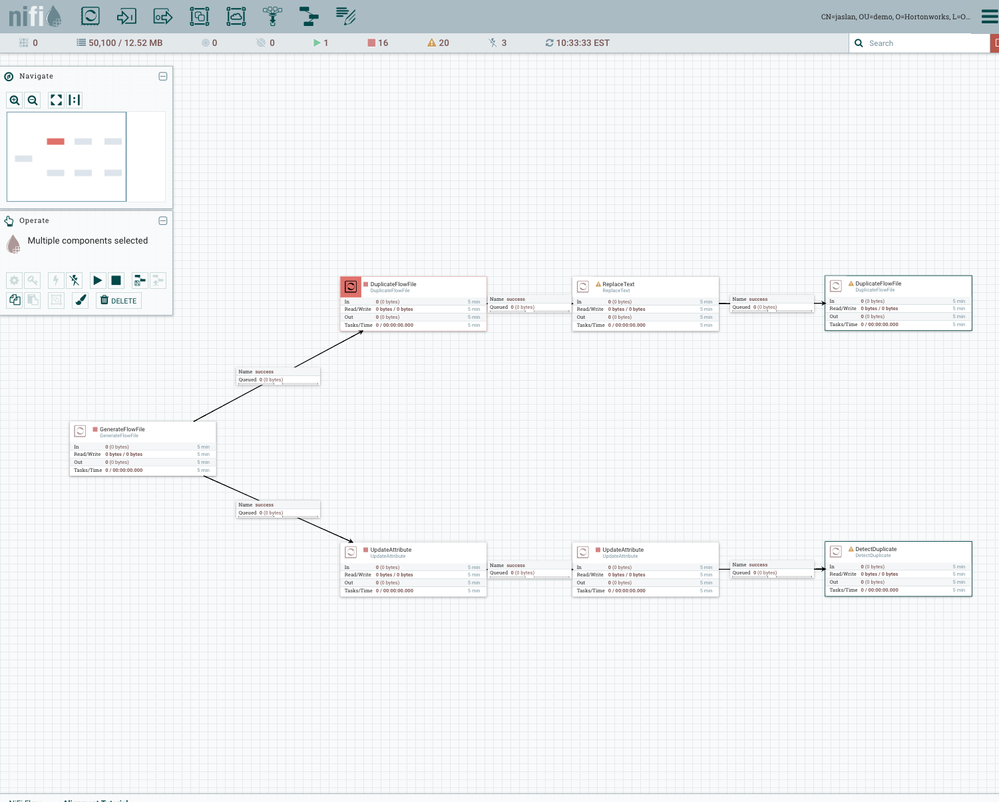Click the Output Port toolbar icon

163,16
